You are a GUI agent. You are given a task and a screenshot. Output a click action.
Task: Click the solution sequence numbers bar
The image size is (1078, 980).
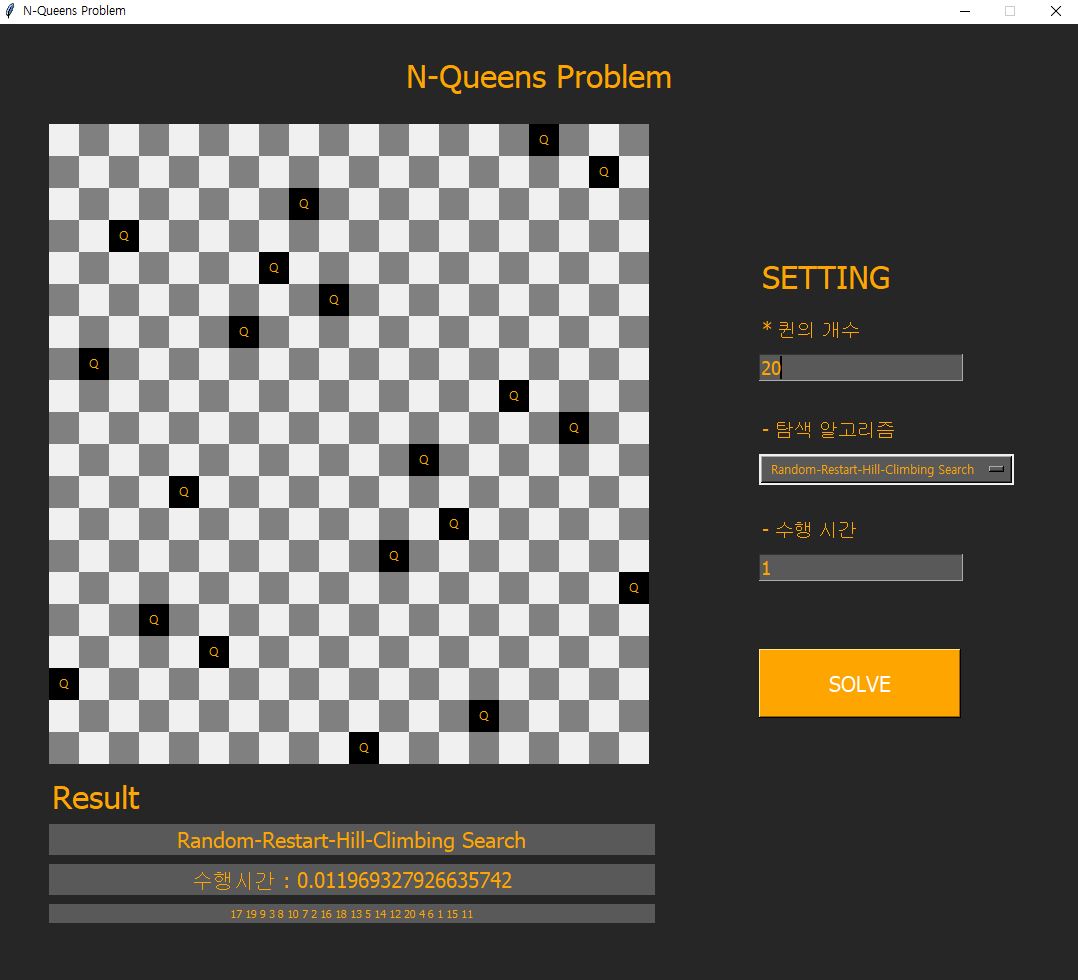[352, 913]
